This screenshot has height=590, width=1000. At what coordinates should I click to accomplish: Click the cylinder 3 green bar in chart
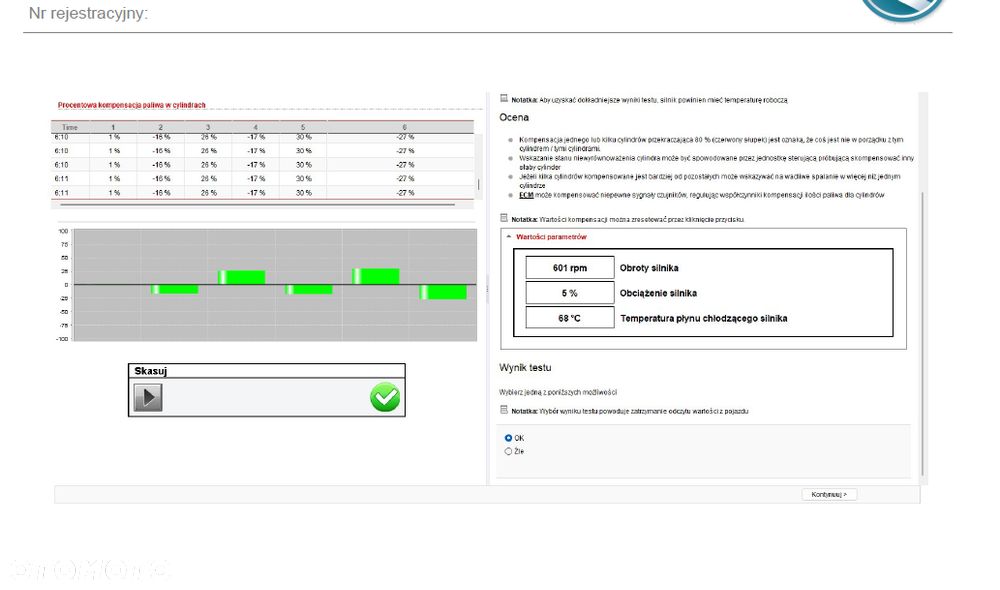click(x=242, y=277)
